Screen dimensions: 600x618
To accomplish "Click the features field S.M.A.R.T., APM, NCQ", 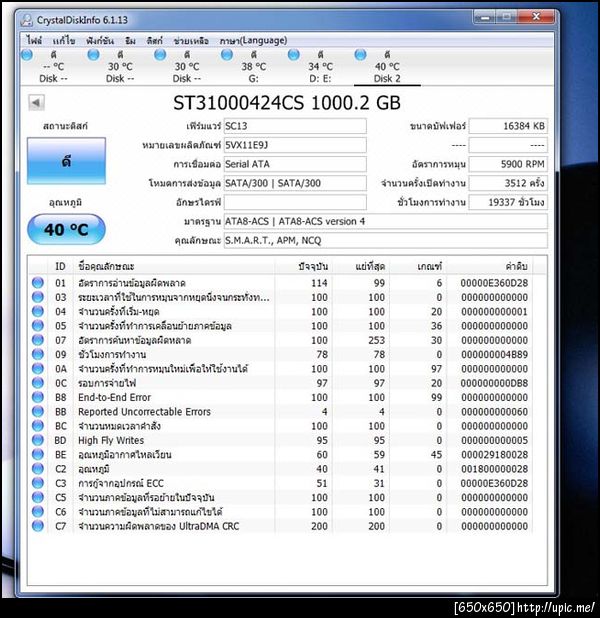I will tap(386, 240).
